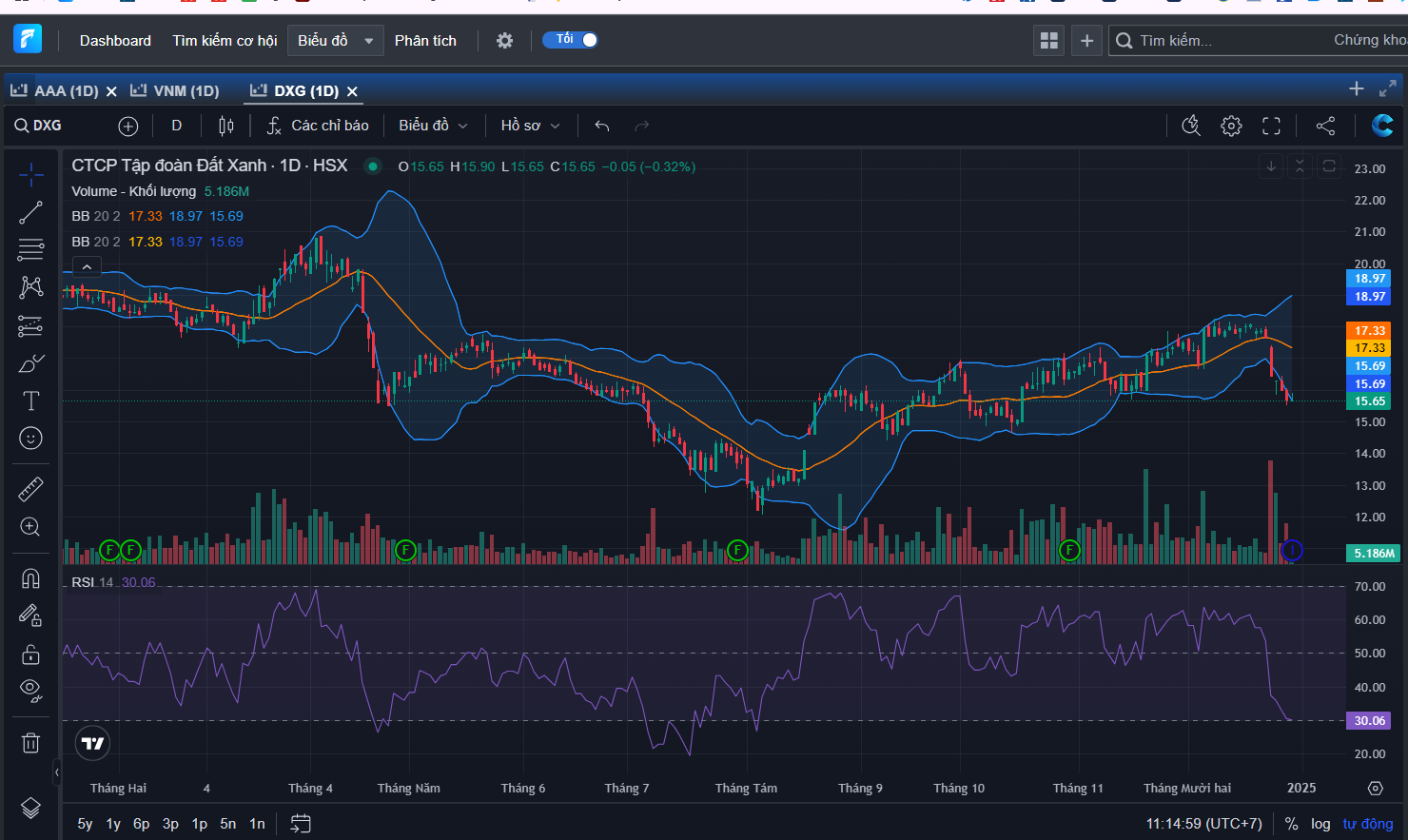Viewport: 1408px width, 840px height.
Task: Open the Fibonacci retracement tool
Action: [30, 249]
